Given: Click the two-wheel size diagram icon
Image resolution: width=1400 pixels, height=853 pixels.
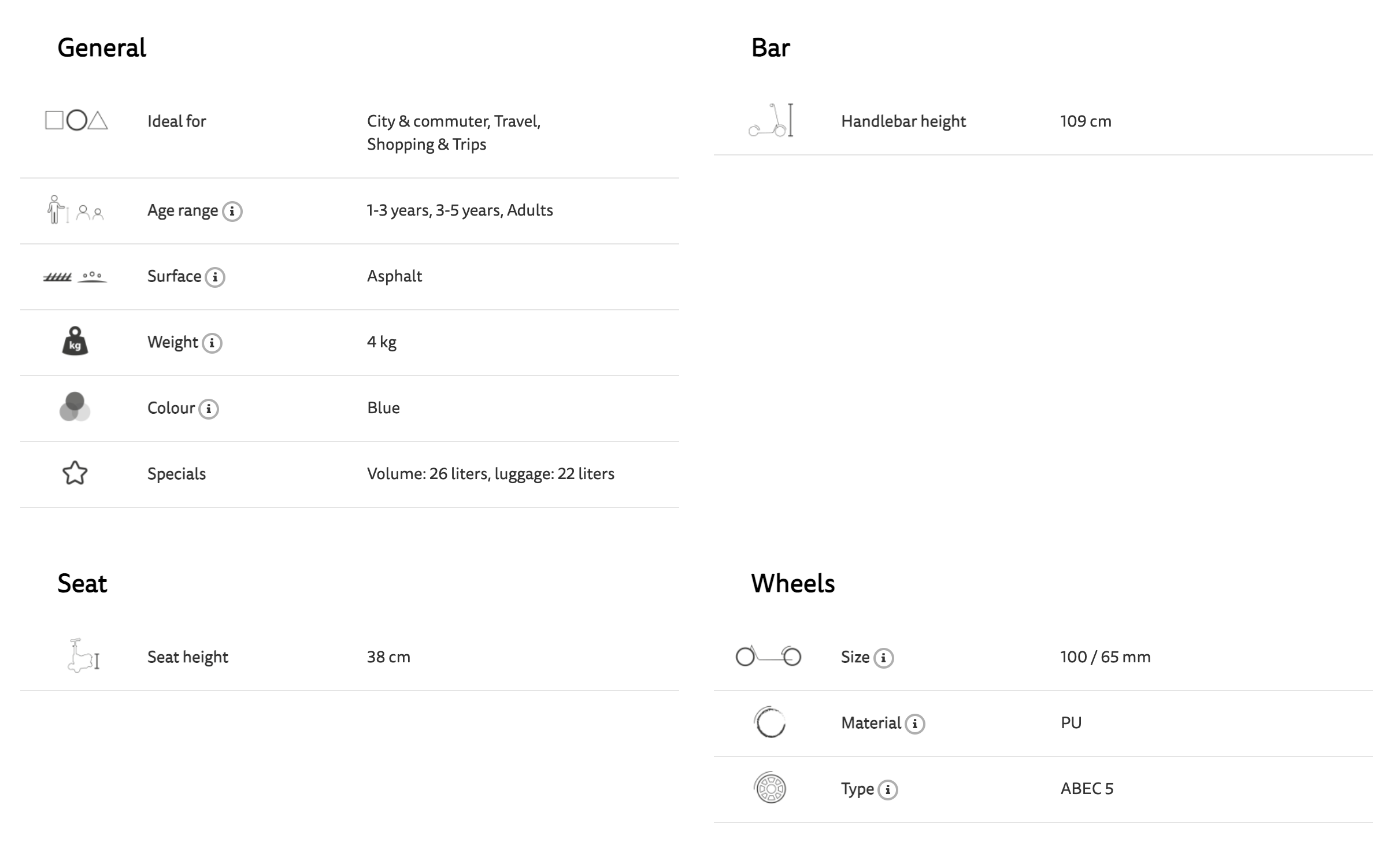Looking at the screenshot, I should tap(768, 657).
